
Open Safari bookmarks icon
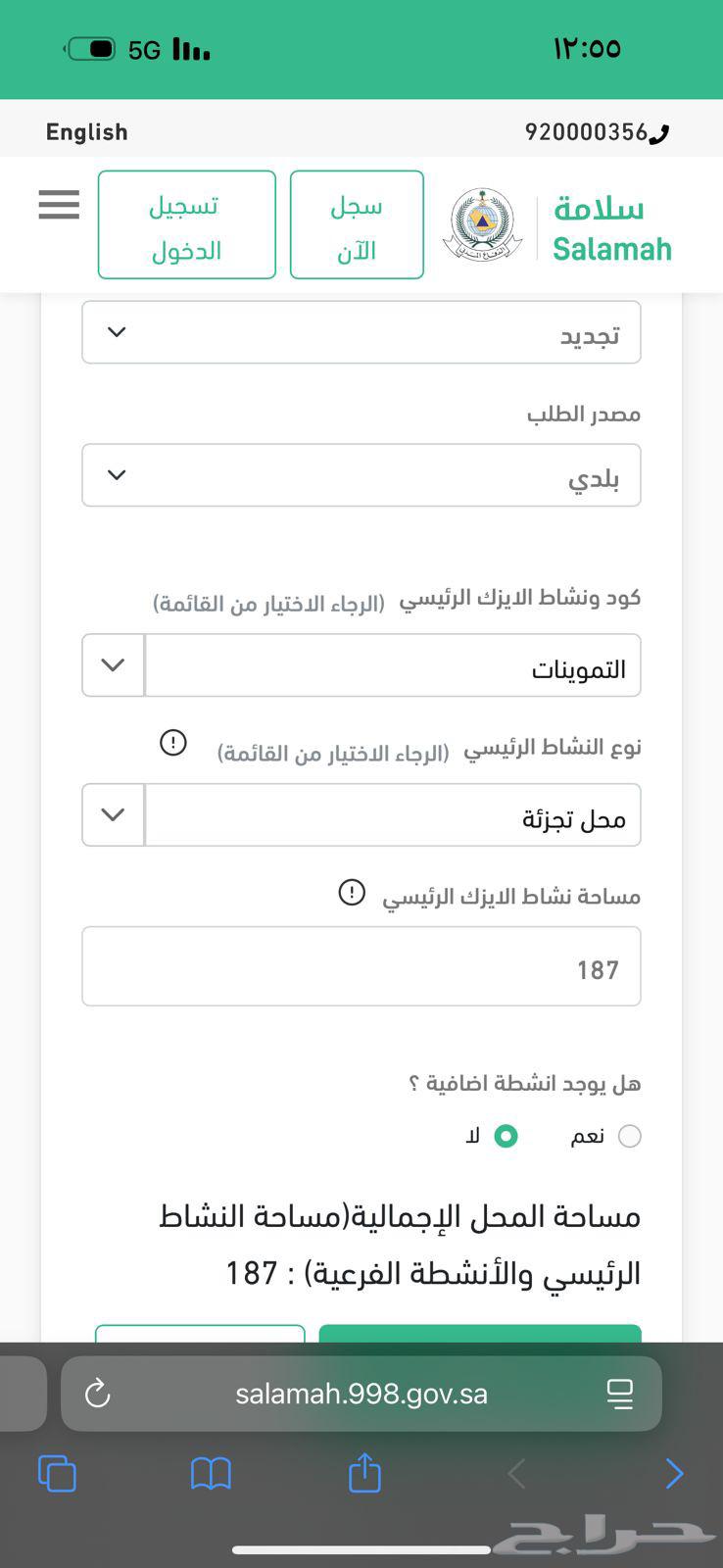[211, 1473]
